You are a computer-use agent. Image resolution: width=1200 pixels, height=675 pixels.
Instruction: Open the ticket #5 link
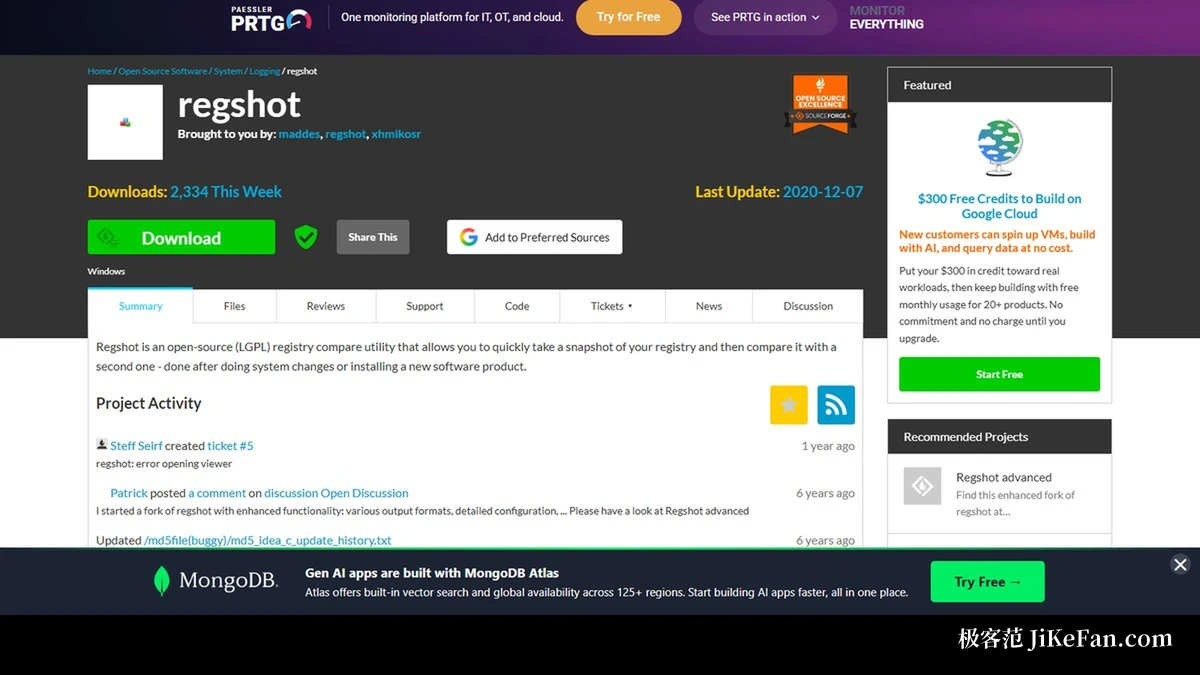coord(231,446)
